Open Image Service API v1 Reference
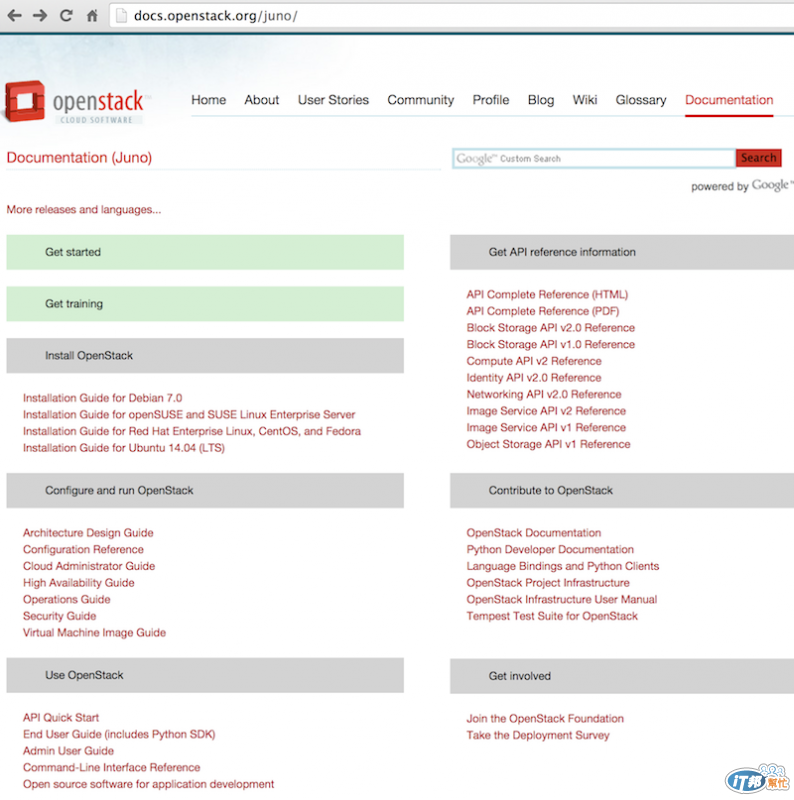The width and height of the screenshot is (794, 800). (546, 428)
